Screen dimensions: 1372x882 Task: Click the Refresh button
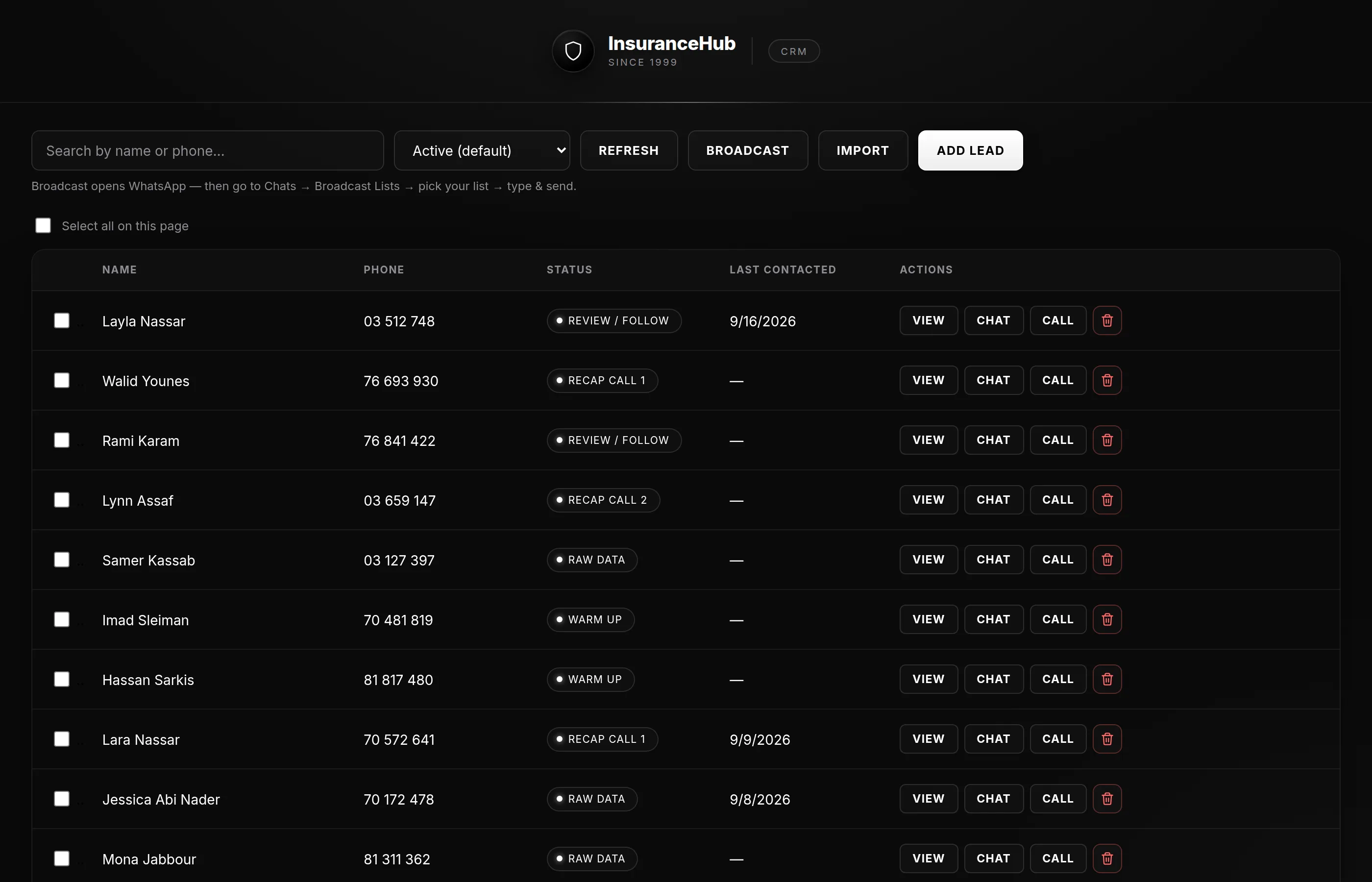tap(629, 150)
